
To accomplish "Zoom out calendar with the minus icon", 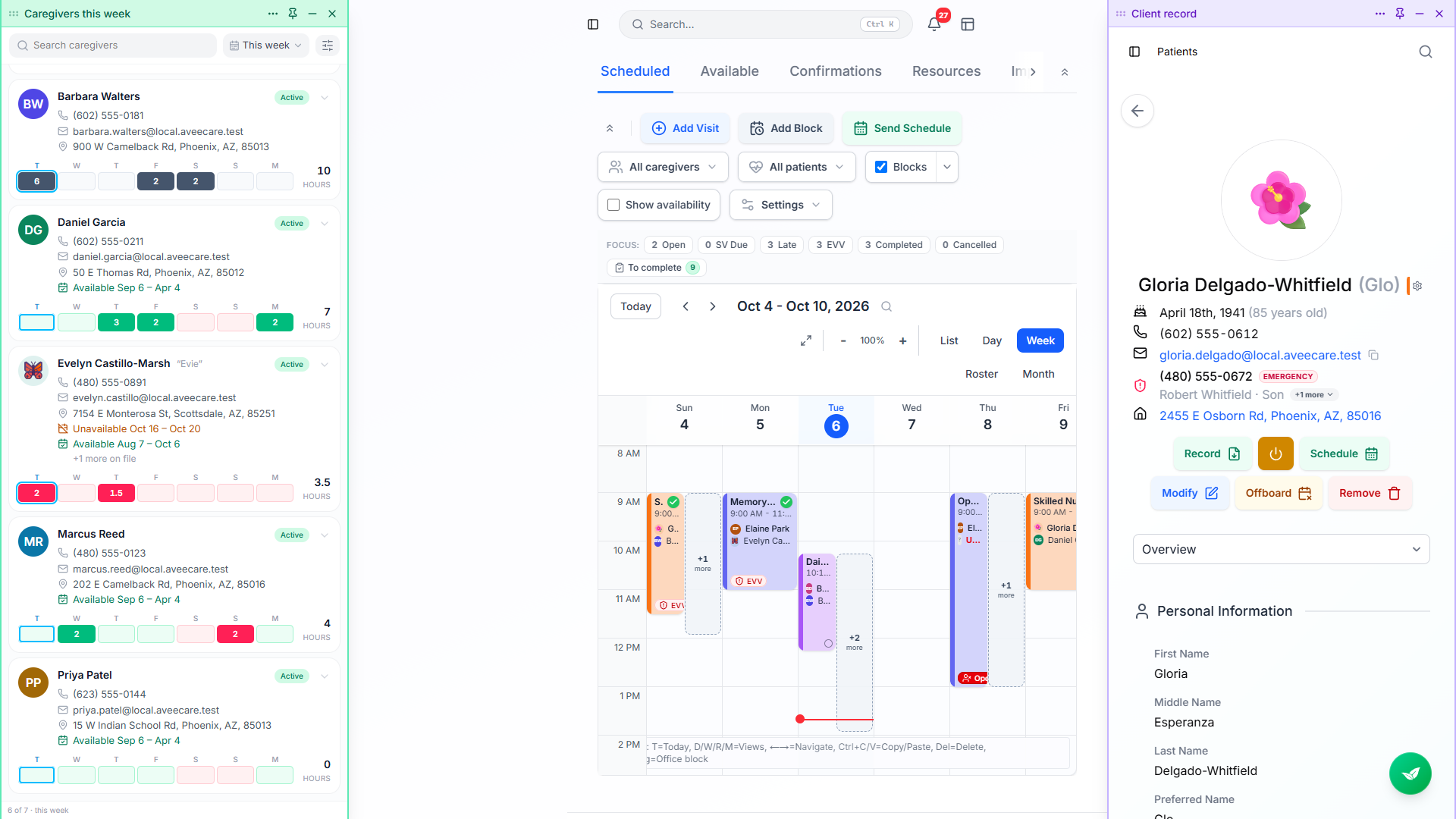I will point(843,340).
